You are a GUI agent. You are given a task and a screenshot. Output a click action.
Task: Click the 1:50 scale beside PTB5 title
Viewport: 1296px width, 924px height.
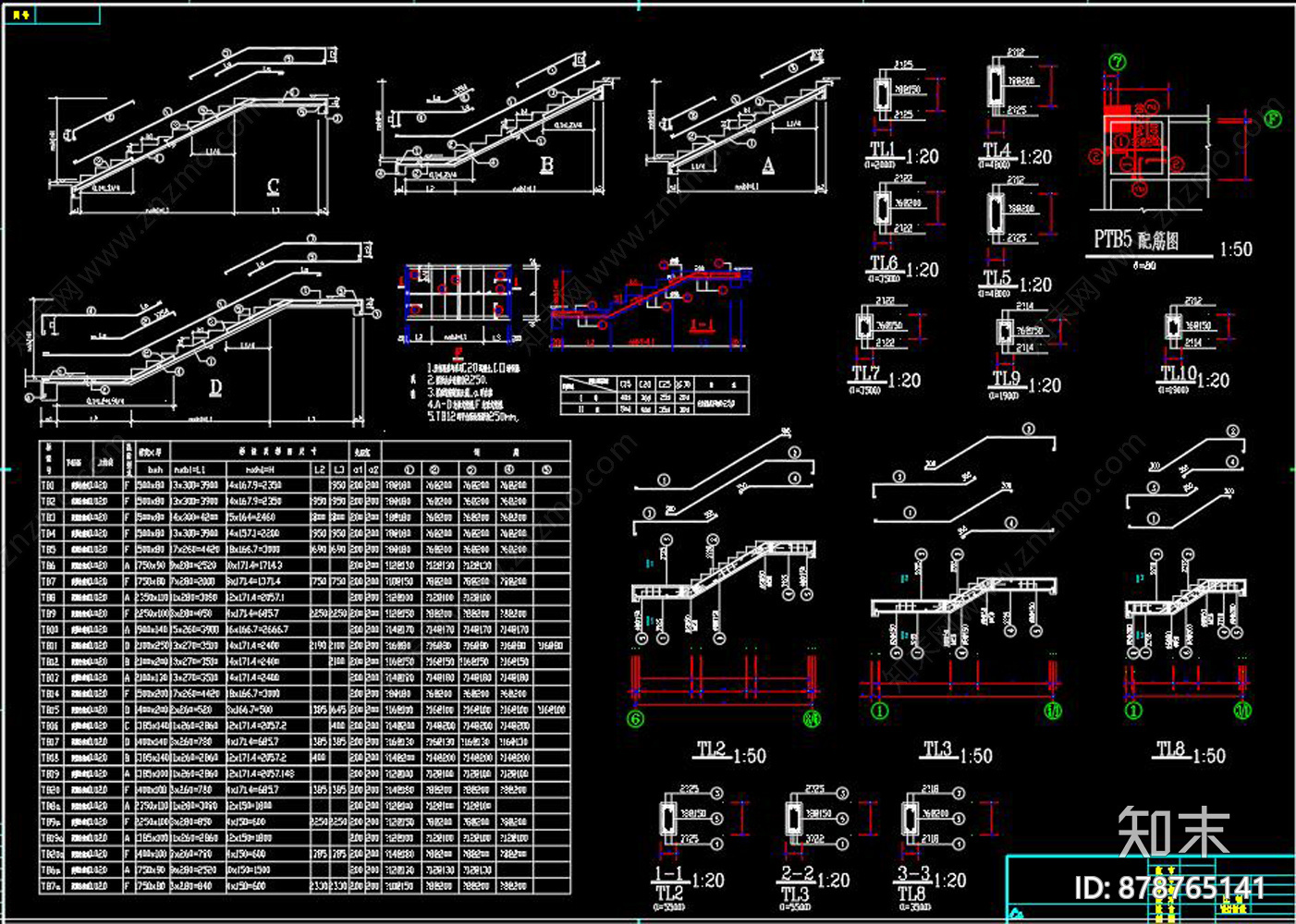pyautogui.click(x=1236, y=250)
